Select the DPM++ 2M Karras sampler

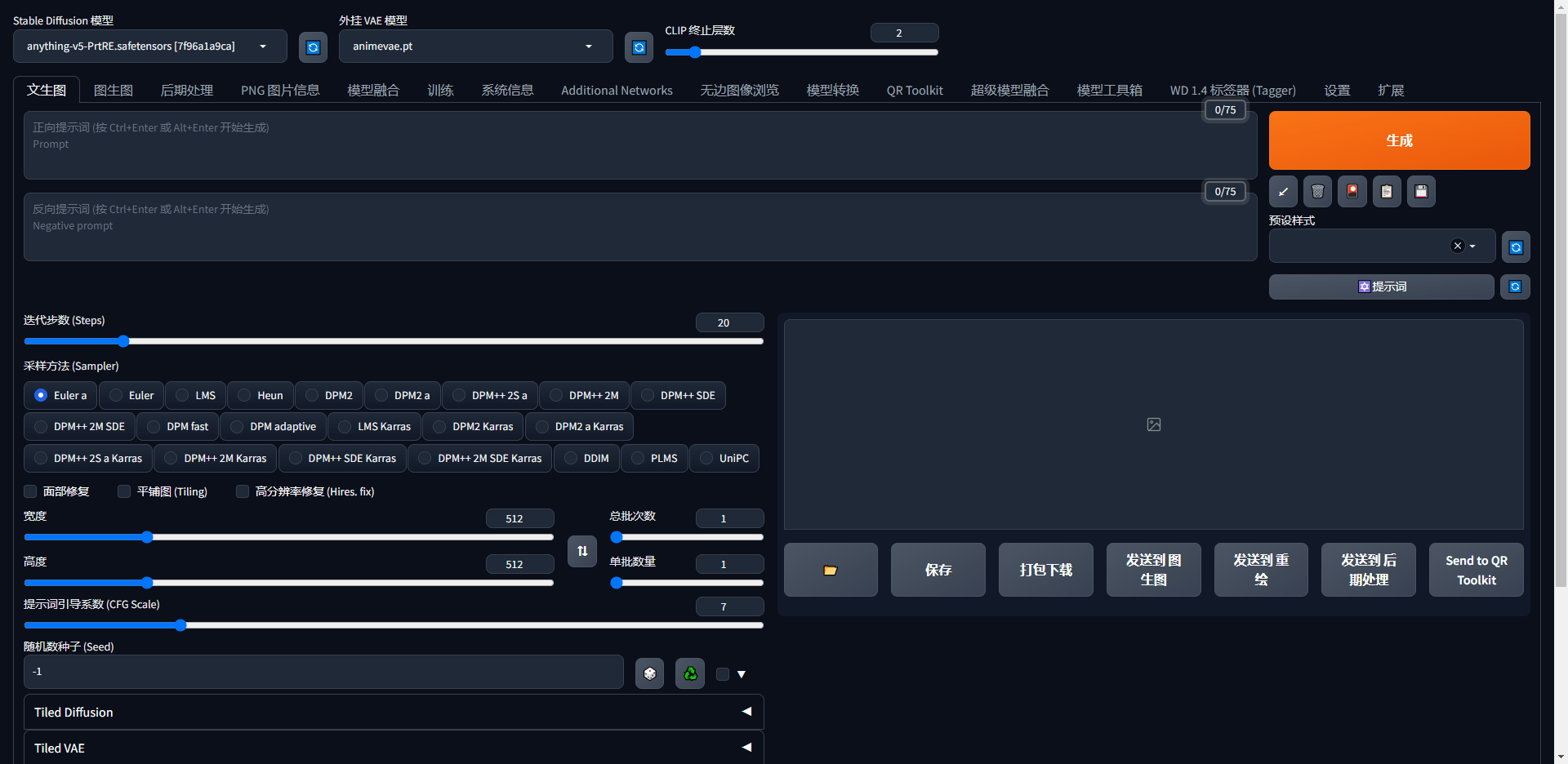pyautogui.click(x=216, y=459)
